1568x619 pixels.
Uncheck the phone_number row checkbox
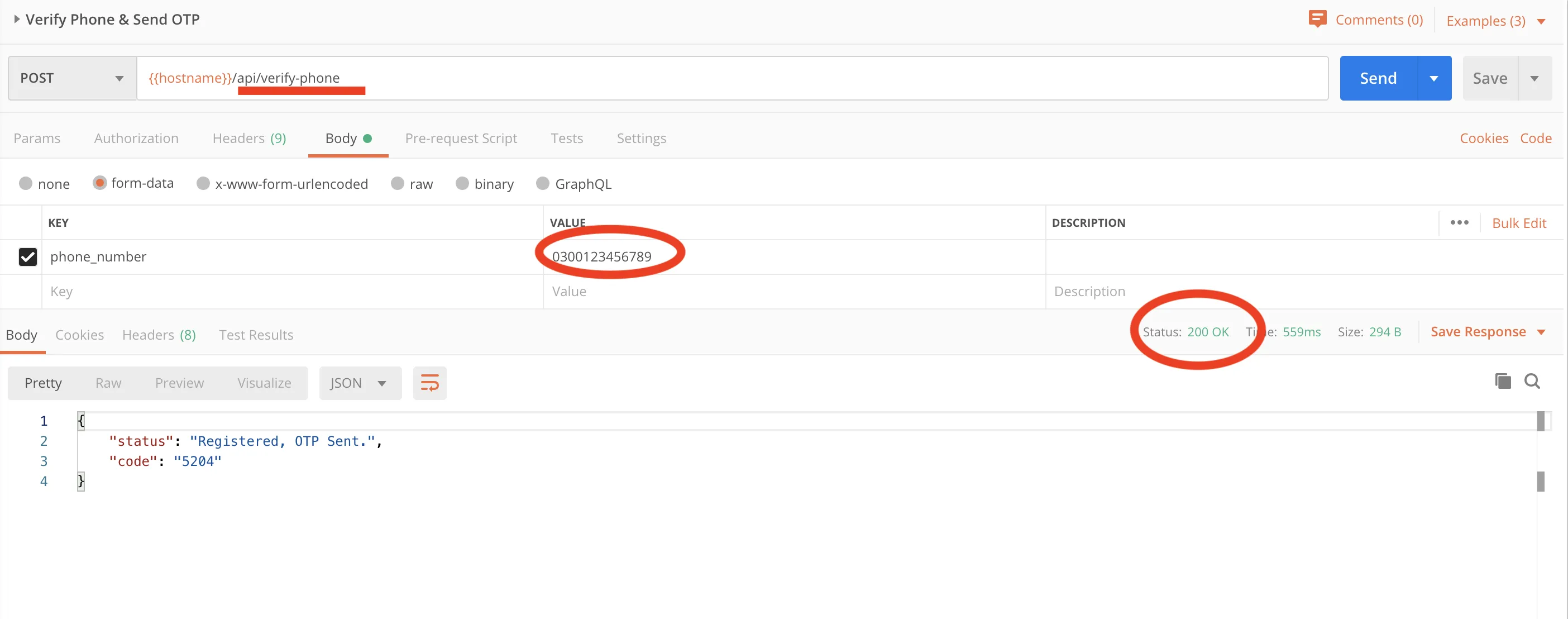(x=28, y=256)
